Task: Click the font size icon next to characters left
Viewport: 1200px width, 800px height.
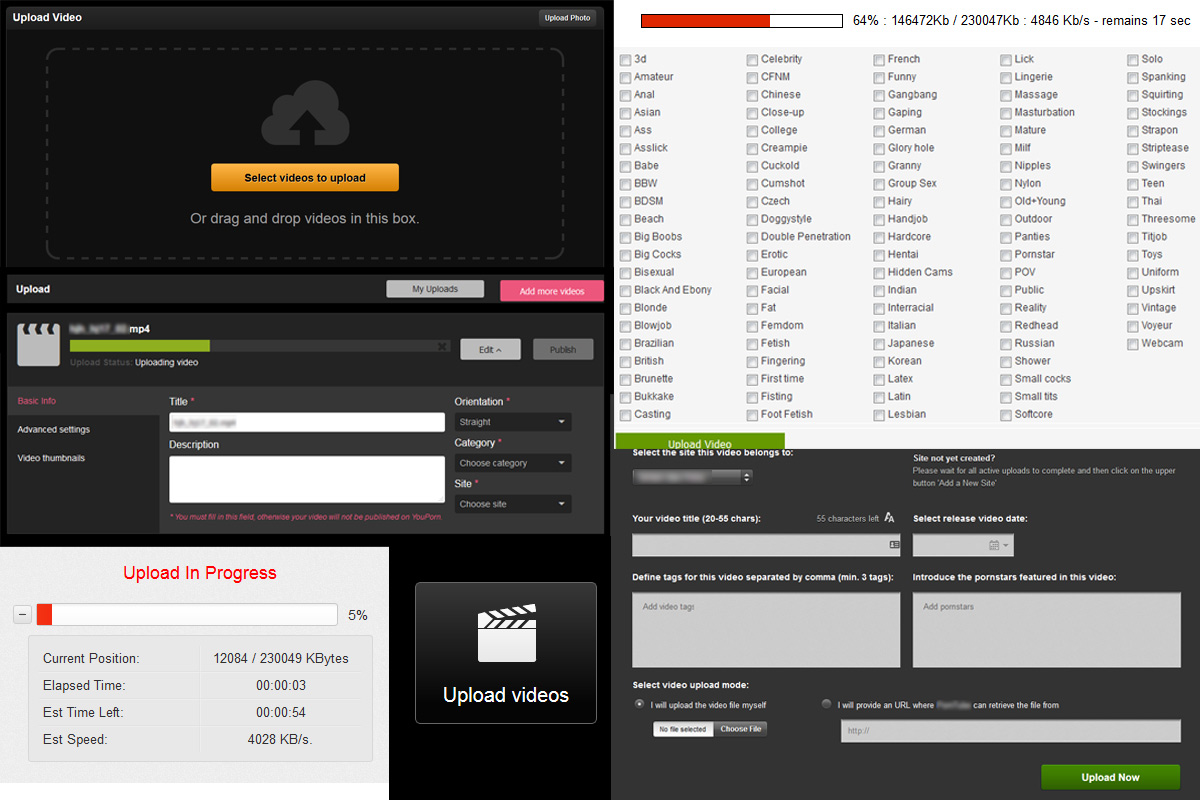Action: (x=889, y=518)
